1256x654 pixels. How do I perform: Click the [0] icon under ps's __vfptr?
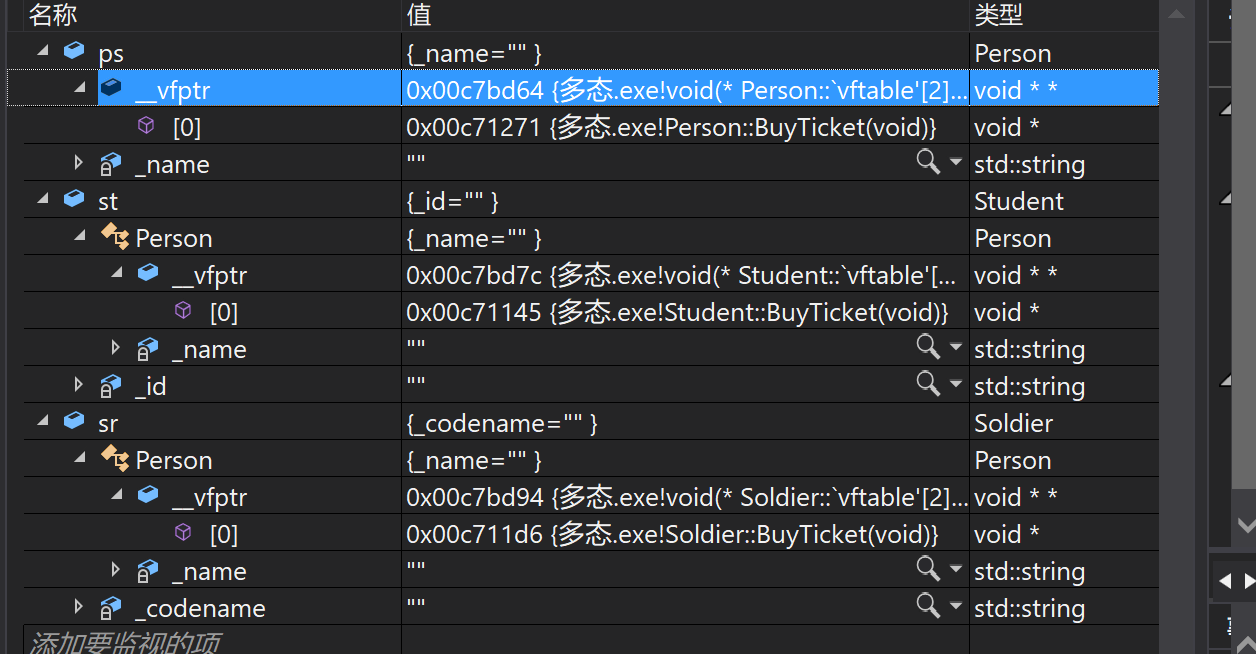pyautogui.click(x=147, y=126)
